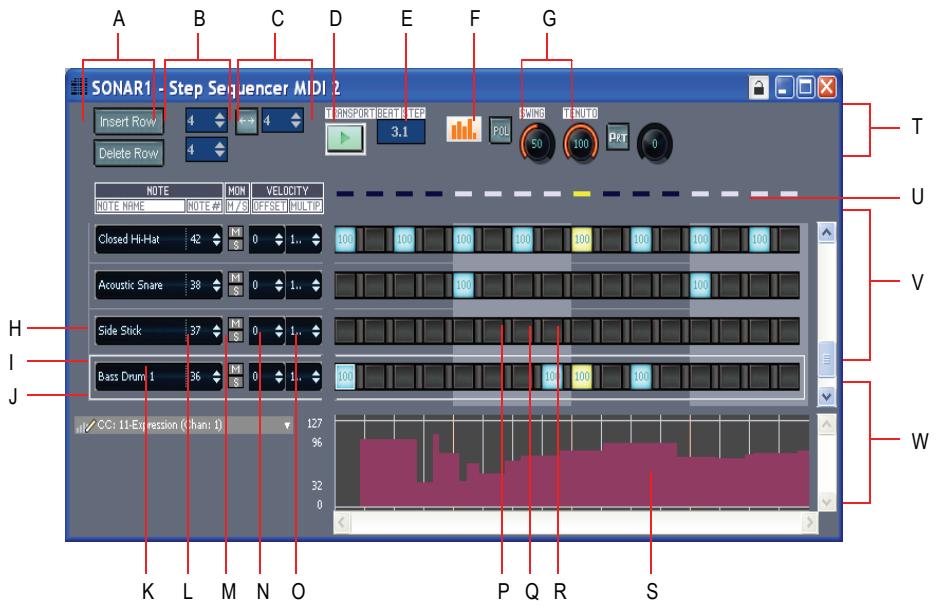Click the step rows vertical scrollbar thumb
The width and height of the screenshot is (937, 607).
pos(826,359)
